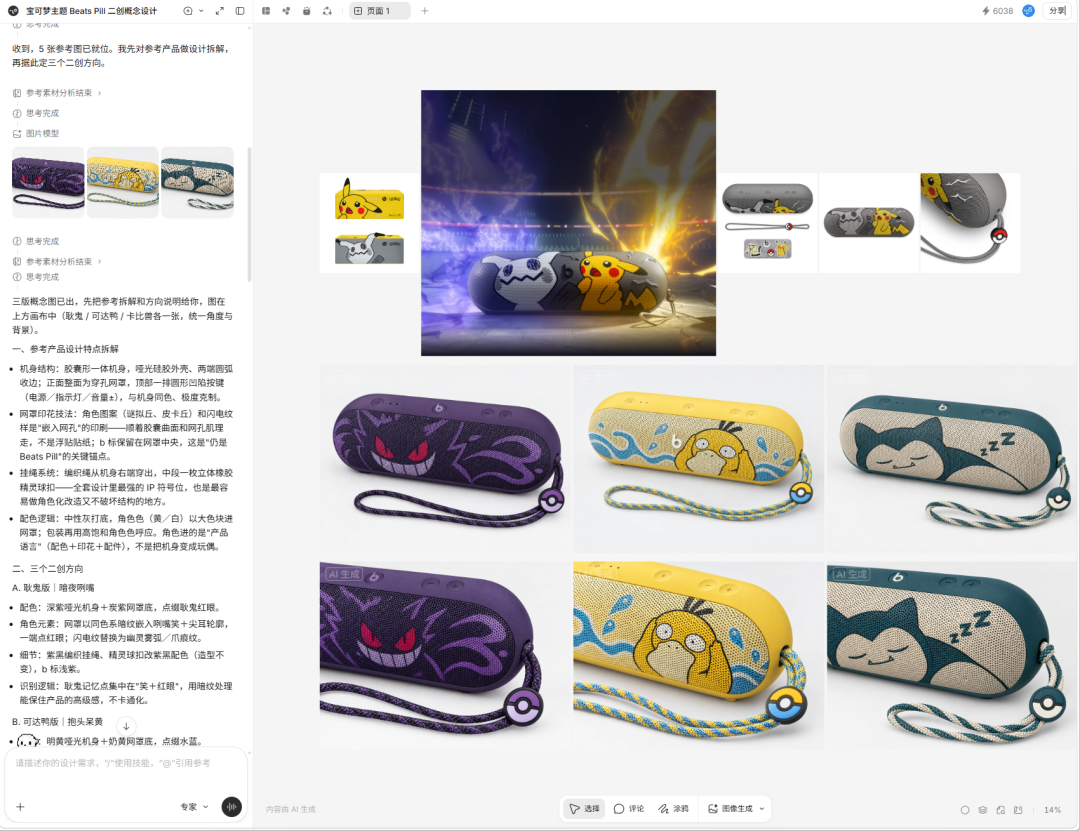
Task: Click the 分享 share button
Action: pyautogui.click(x=1057, y=11)
